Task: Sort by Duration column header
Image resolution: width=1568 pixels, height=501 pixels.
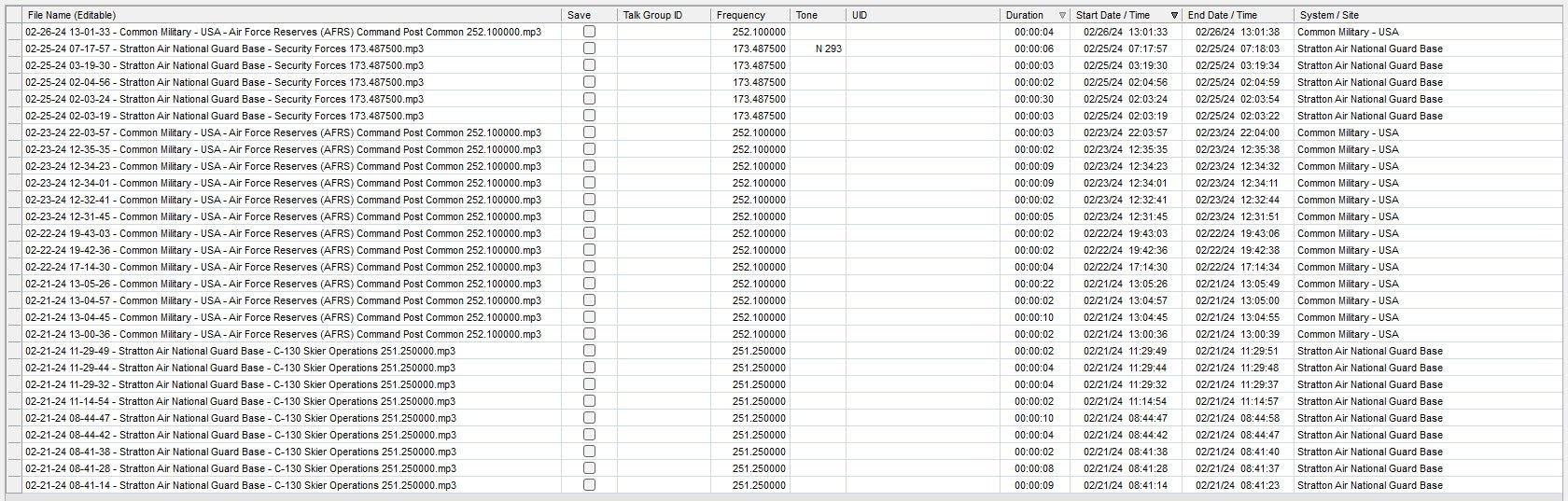Action: click(1035, 15)
